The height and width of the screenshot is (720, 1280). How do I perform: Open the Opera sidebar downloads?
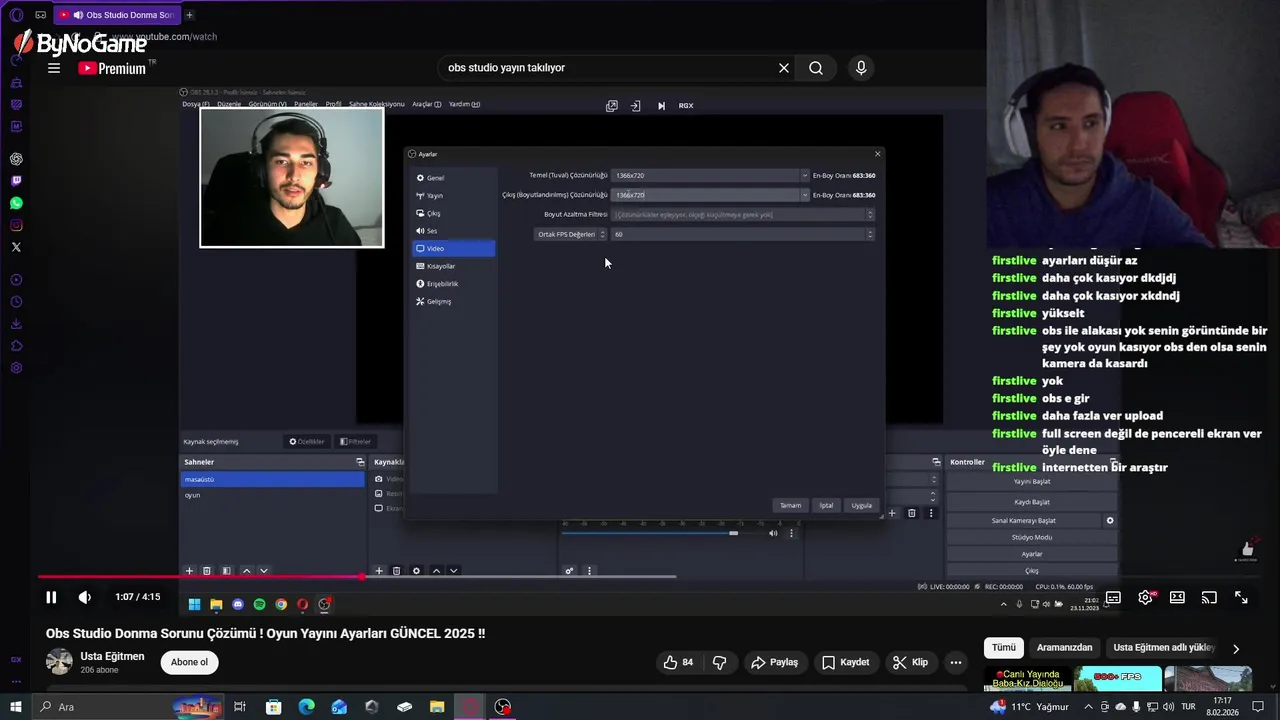point(16,324)
